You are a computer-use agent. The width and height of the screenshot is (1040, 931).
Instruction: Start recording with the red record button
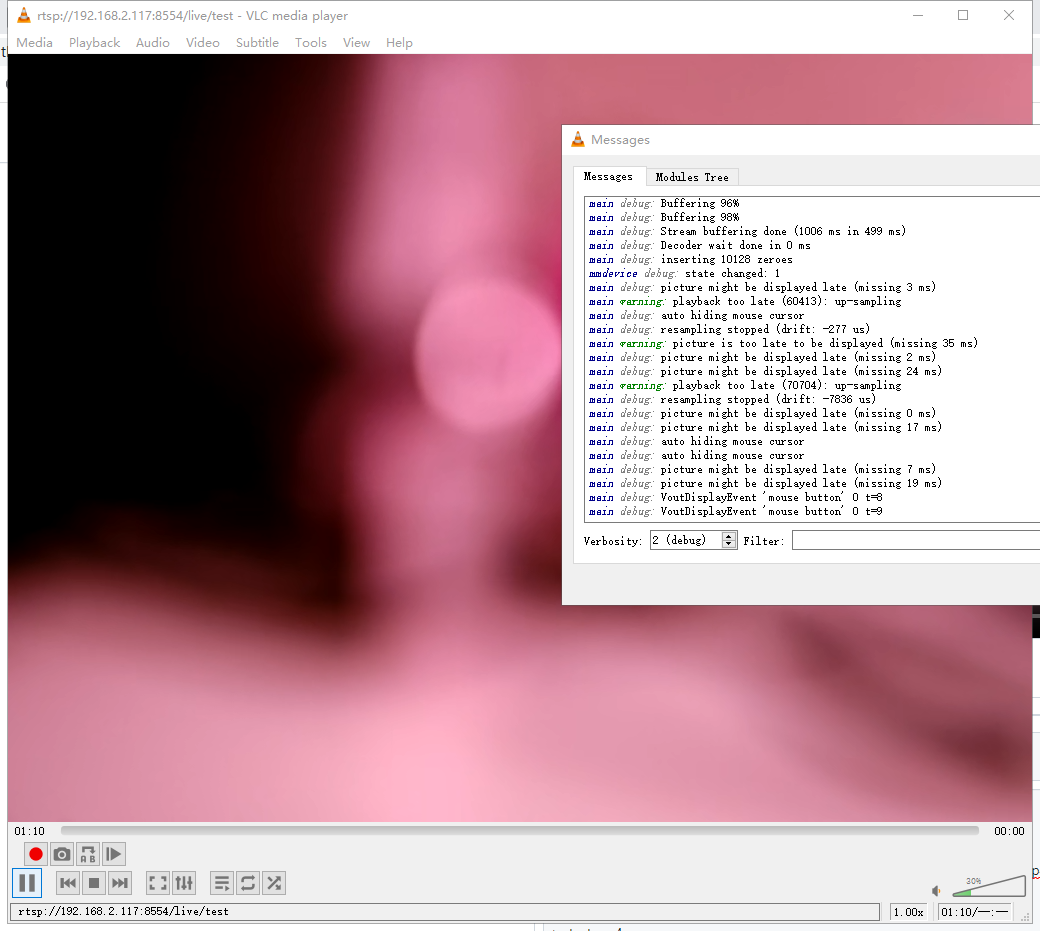click(x=35, y=854)
